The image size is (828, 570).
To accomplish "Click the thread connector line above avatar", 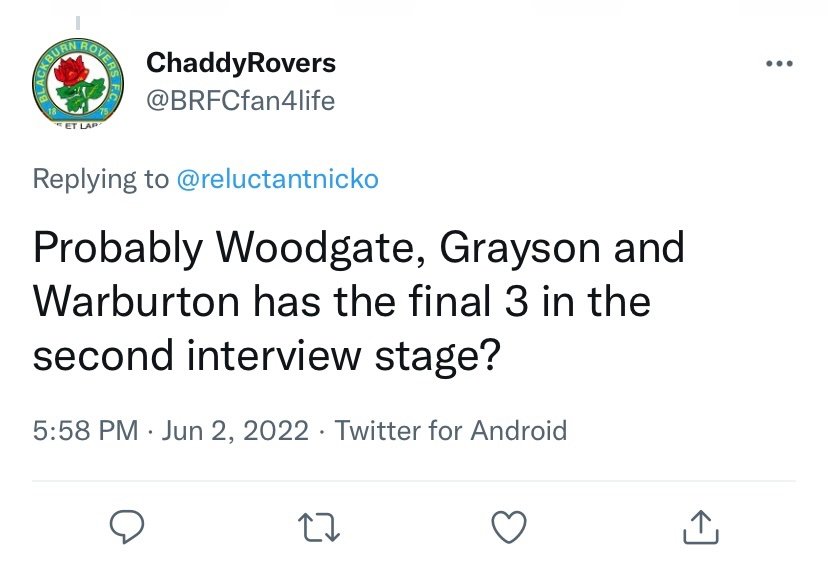I will pyautogui.click(x=78, y=23).
